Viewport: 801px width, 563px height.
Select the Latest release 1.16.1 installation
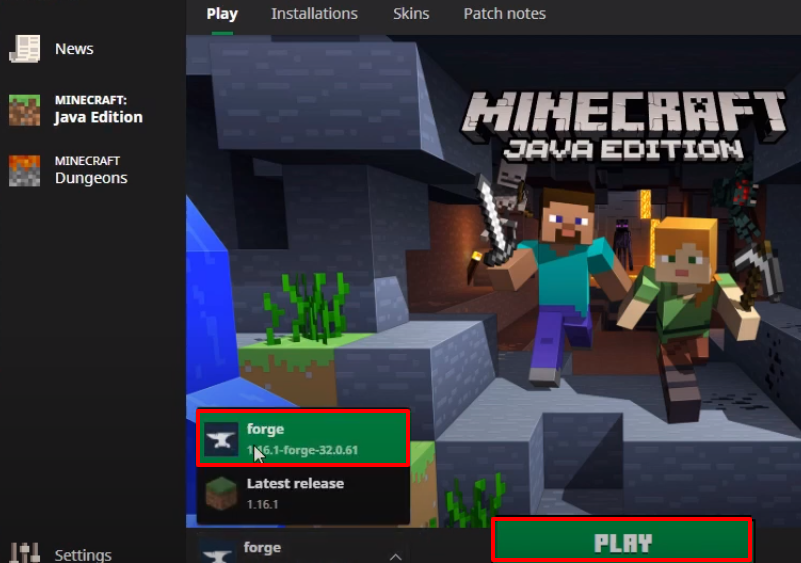tap(303, 494)
